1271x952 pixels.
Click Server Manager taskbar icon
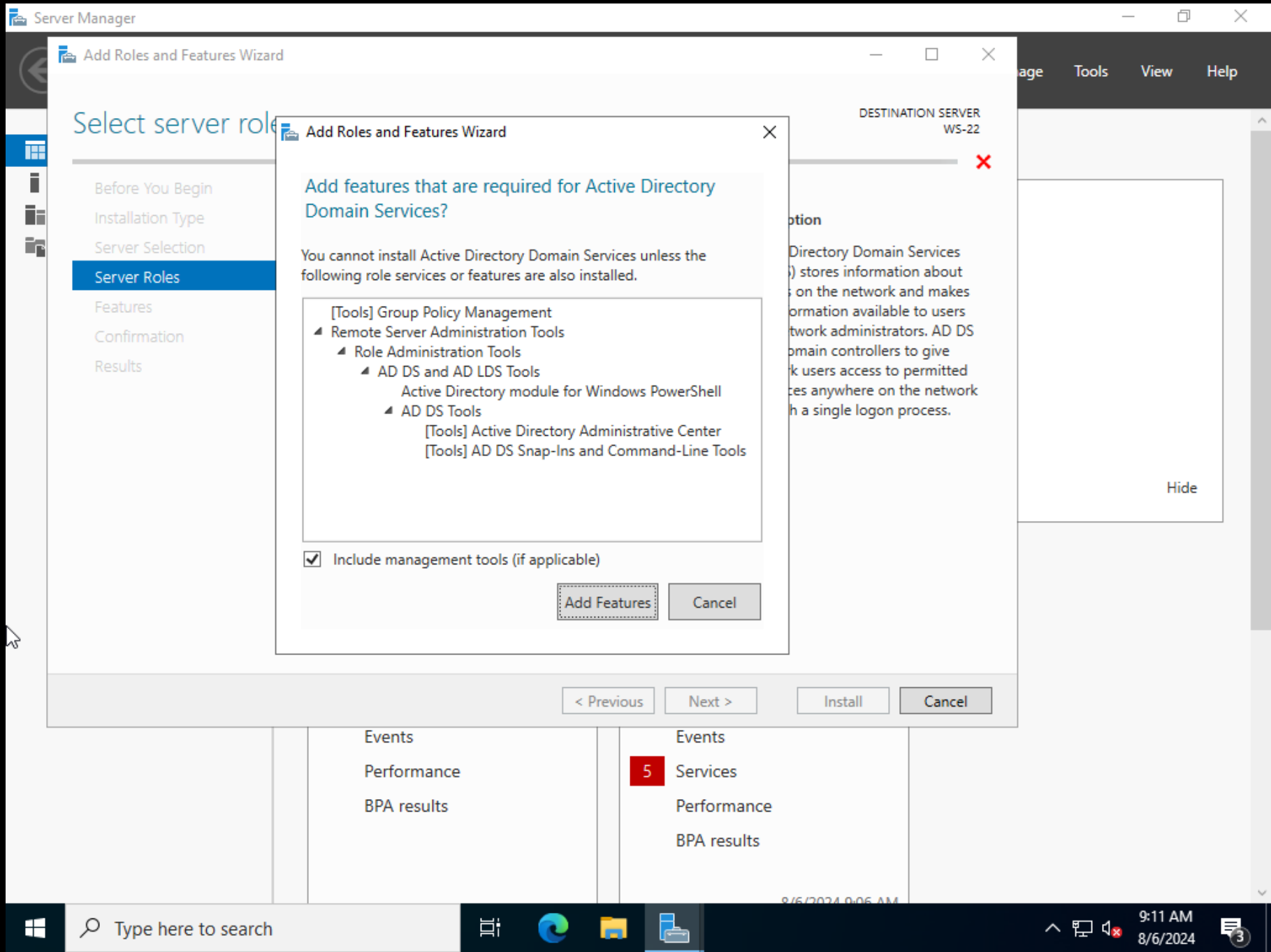pos(674,928)
